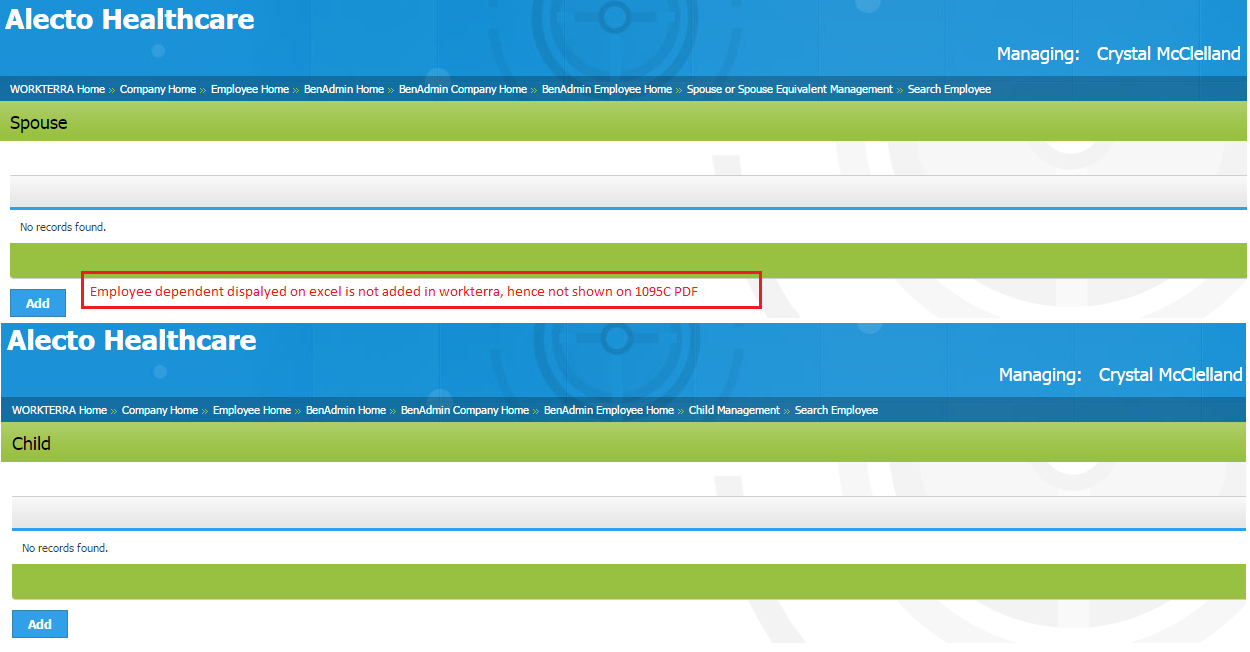Open BenAdmin Employee Home in the Child breadcrumb
Image resolution: width=1250 pixels, height=652 pixels.
pos(609,410)
